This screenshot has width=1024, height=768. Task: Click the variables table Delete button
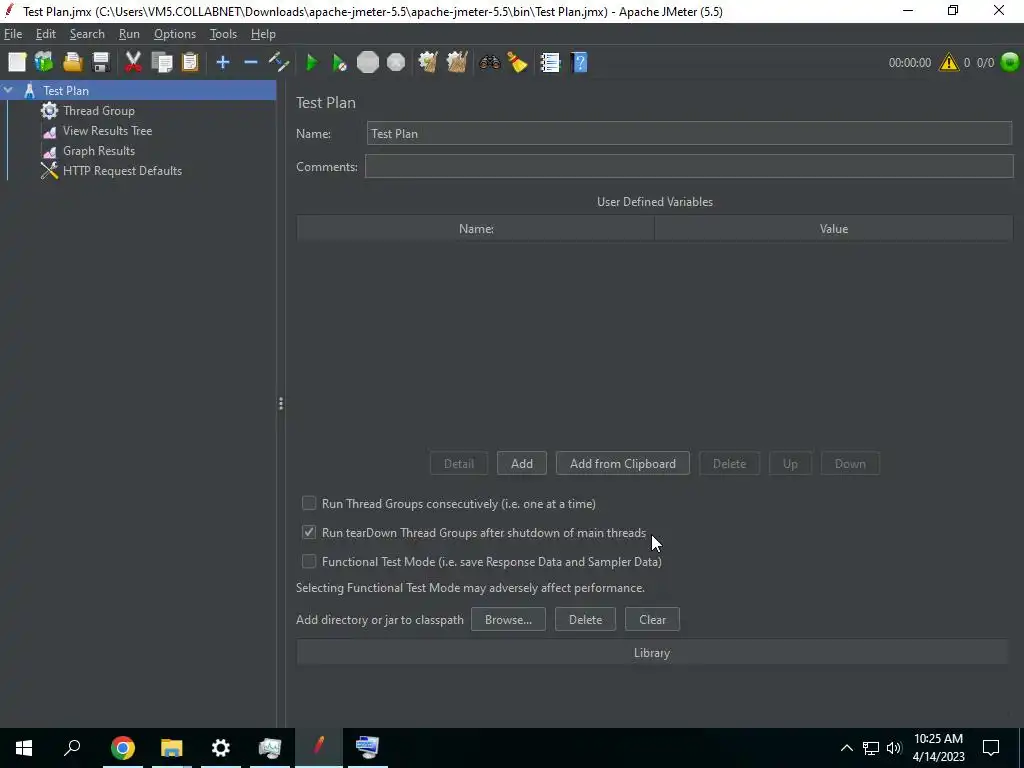pyautogui.click(x=729, y=463)
